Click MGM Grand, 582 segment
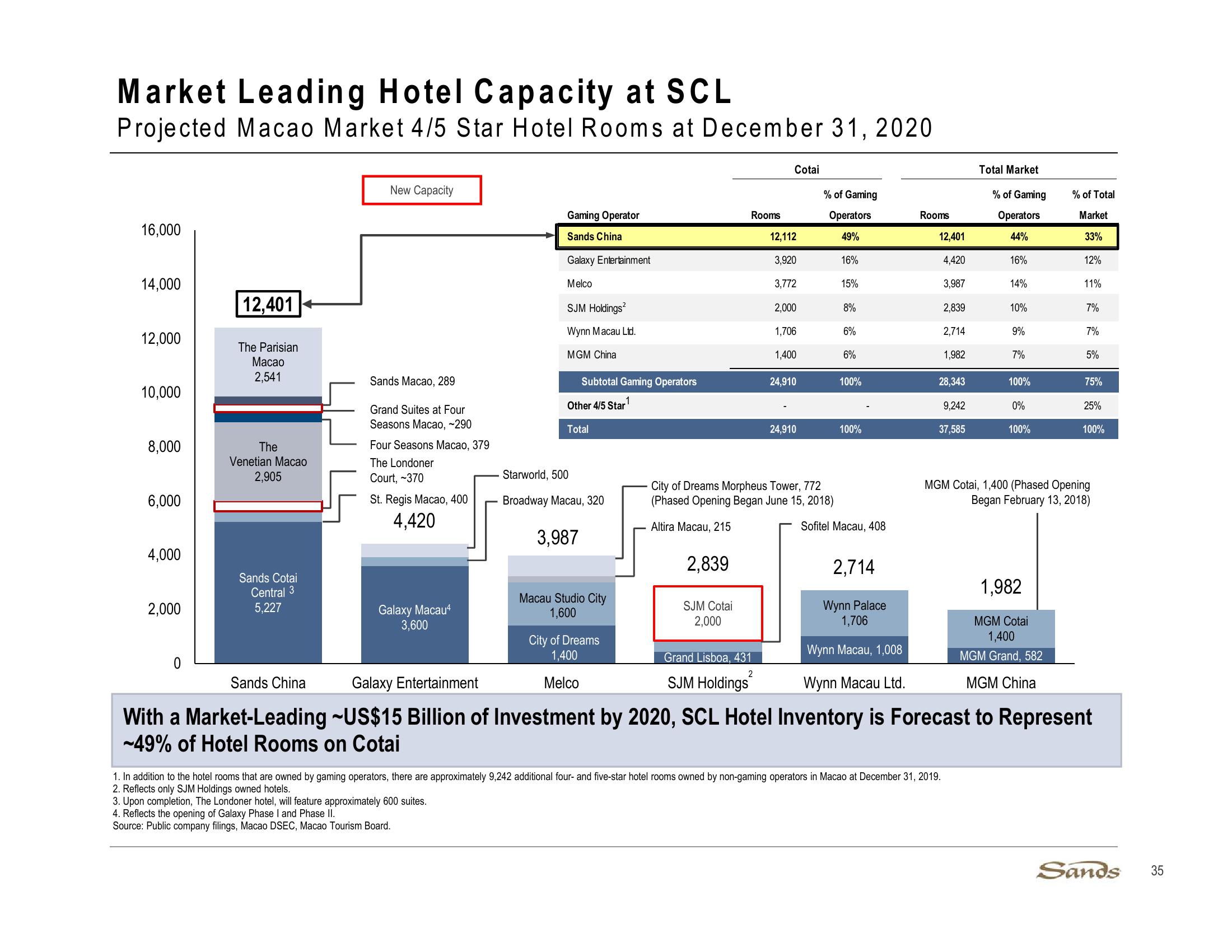 [x=1001, y=655]
